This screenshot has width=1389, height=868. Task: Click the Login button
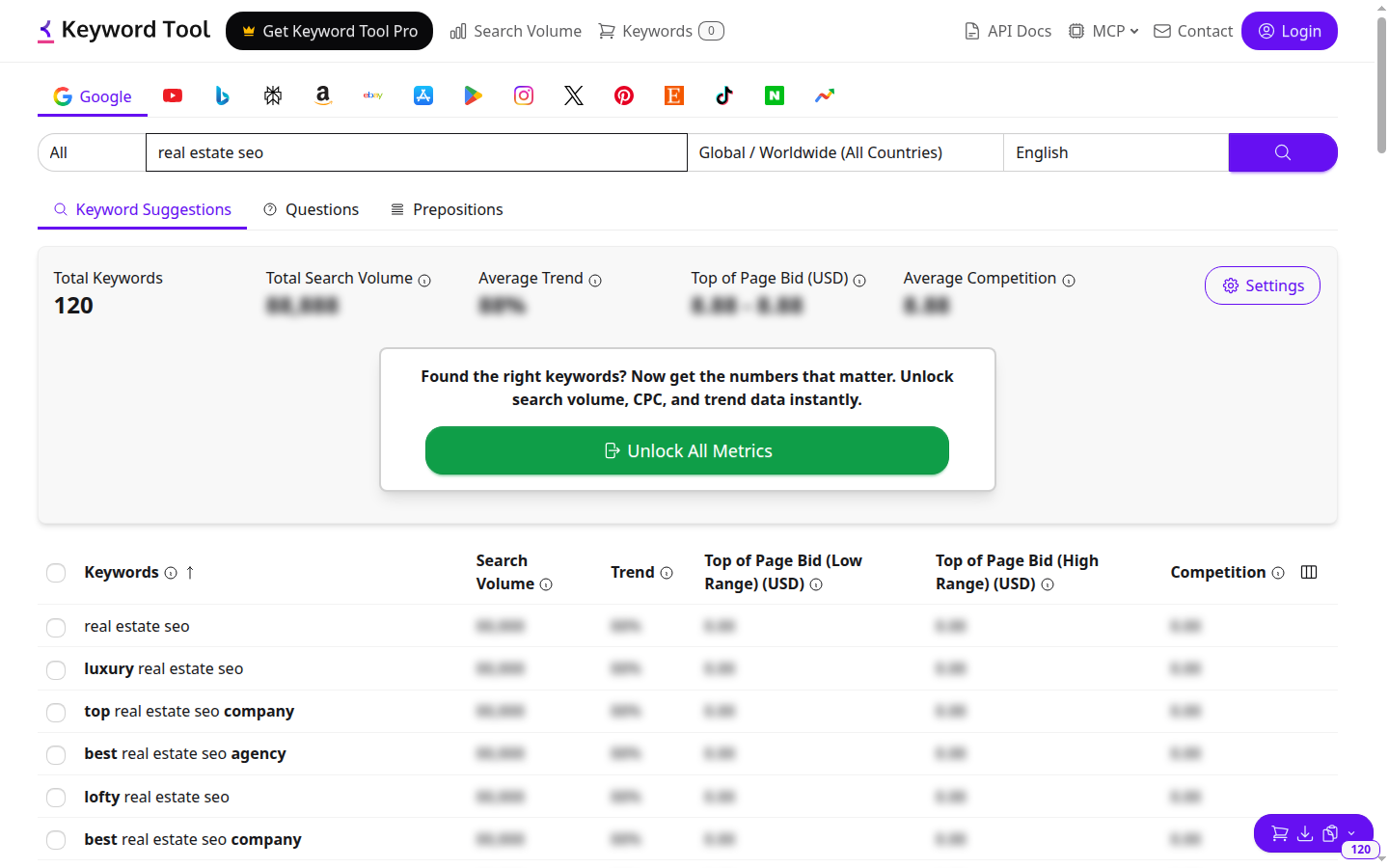coord(1290,31)
